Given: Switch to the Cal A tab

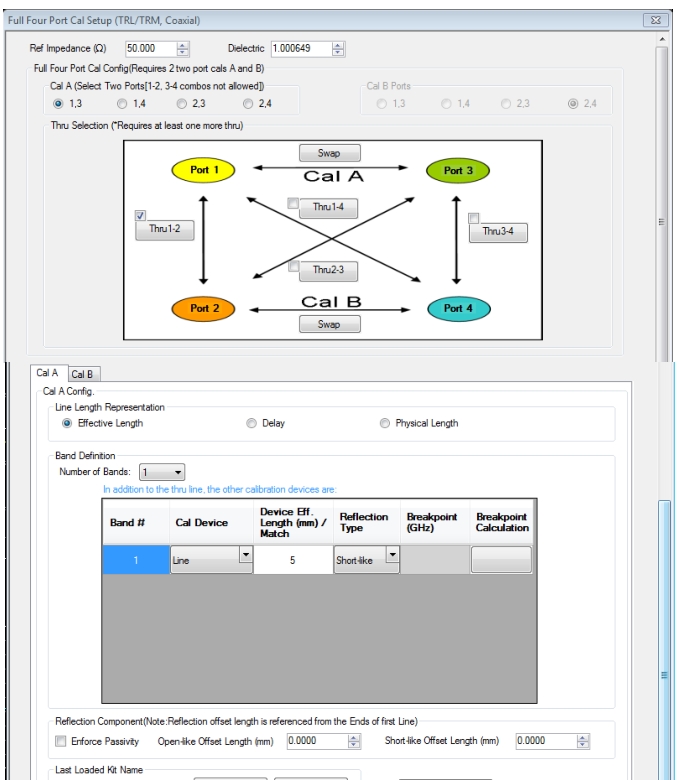Looking at the screenshot, I should point(48,373).
